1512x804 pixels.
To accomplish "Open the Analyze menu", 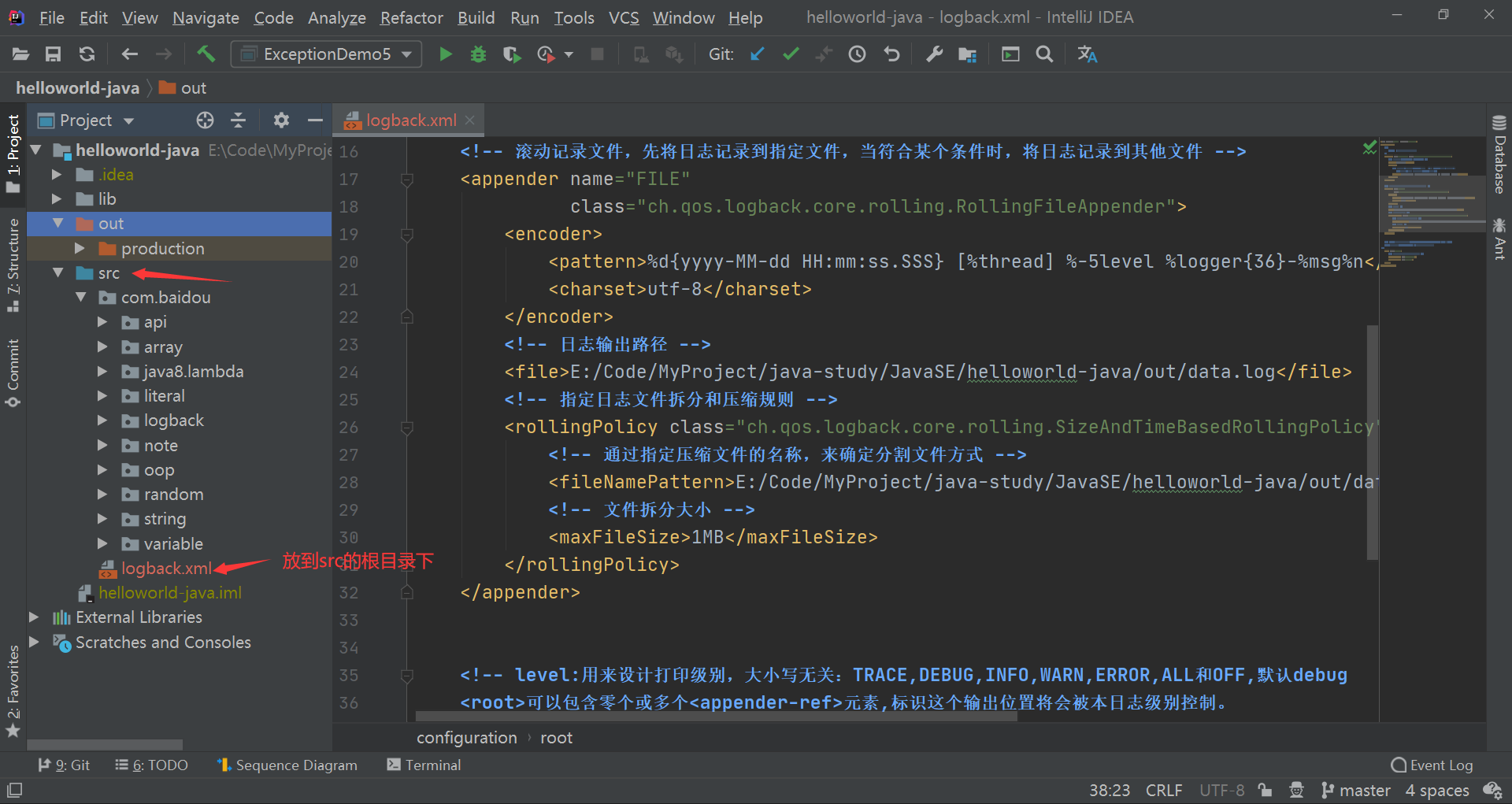I will pyautogui.click(x=336, y=17).
